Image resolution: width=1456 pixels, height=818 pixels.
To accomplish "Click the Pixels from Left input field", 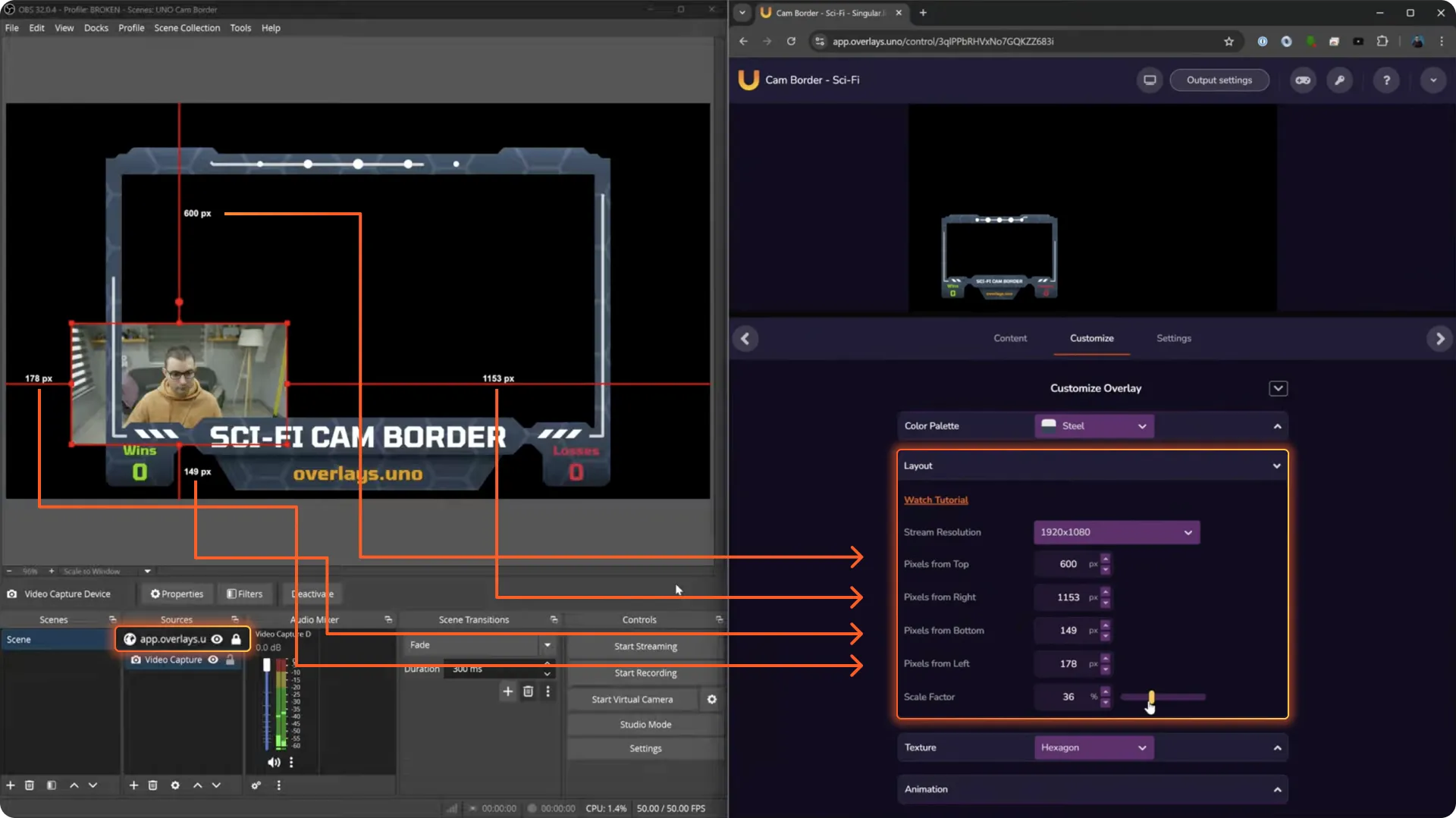I will (1067, 663).
